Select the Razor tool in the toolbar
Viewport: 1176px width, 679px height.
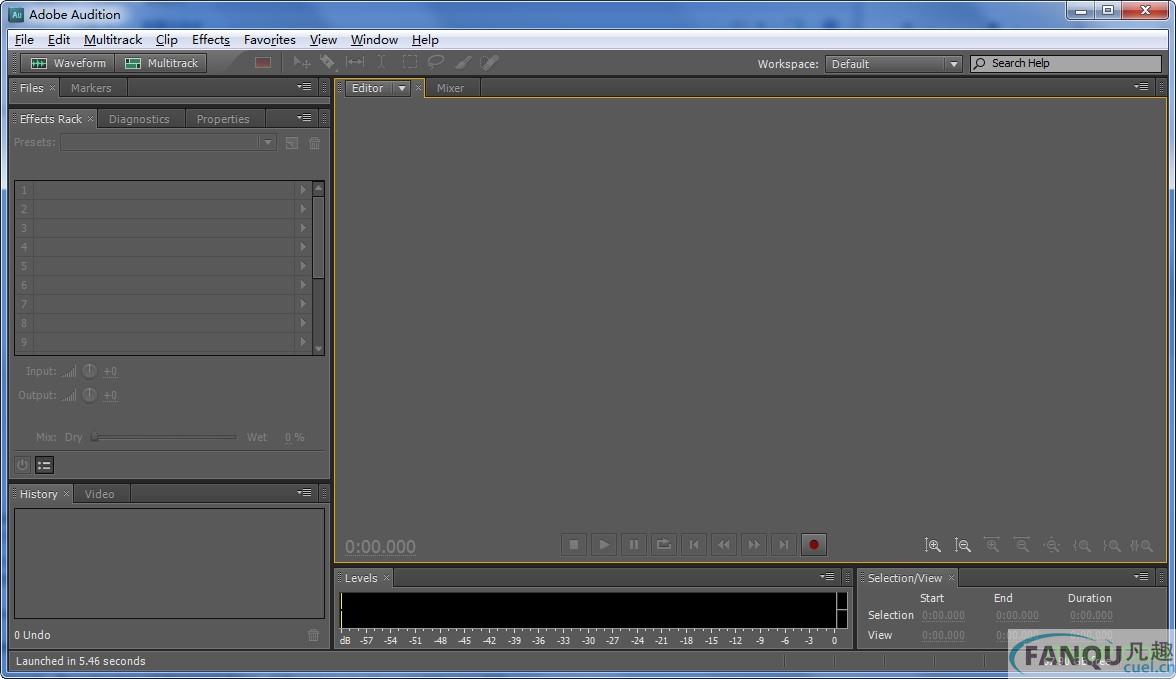tap(328, 63)
